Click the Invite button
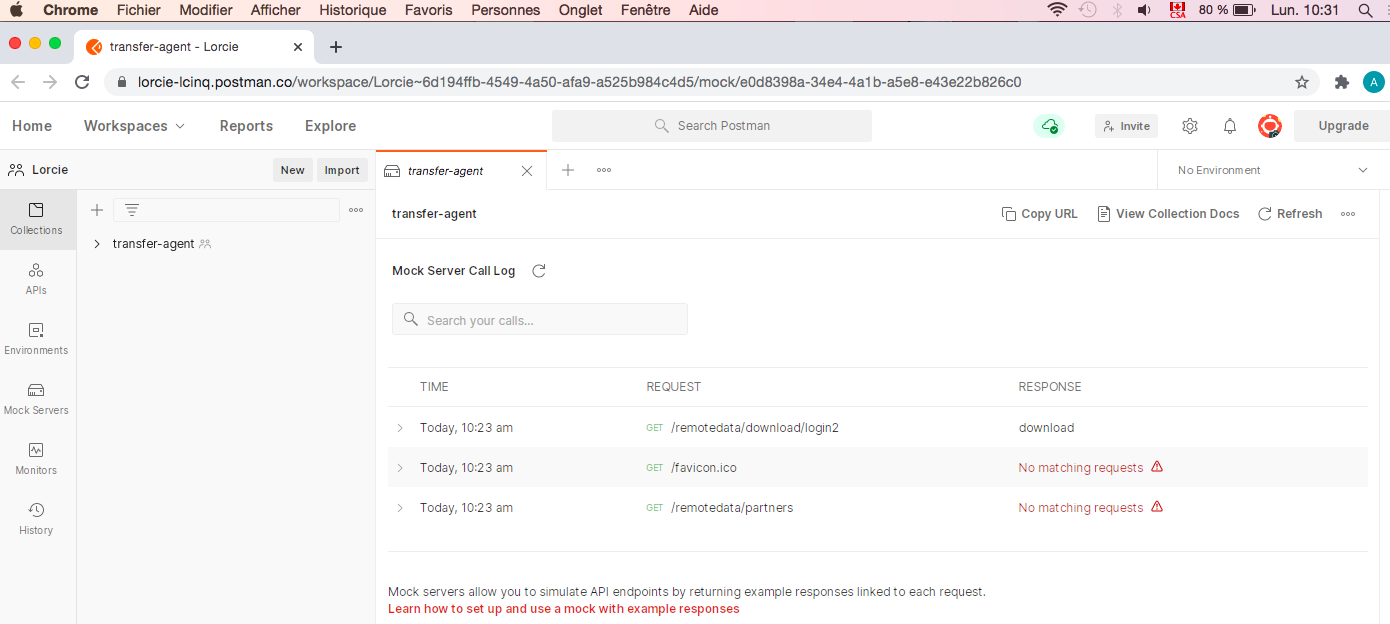Screen dimensions: 1390x624 pos(1127,126)
